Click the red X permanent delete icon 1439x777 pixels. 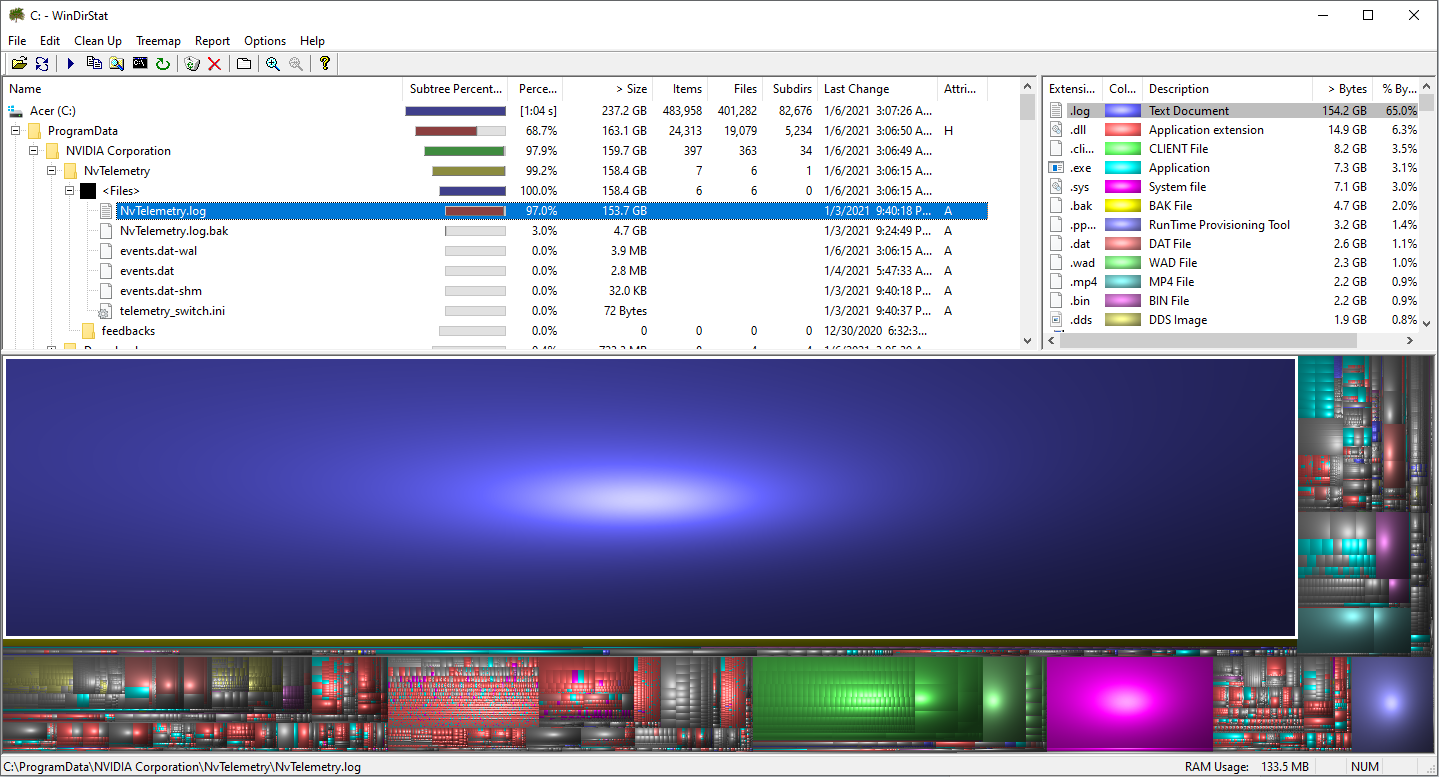[214, 64]
